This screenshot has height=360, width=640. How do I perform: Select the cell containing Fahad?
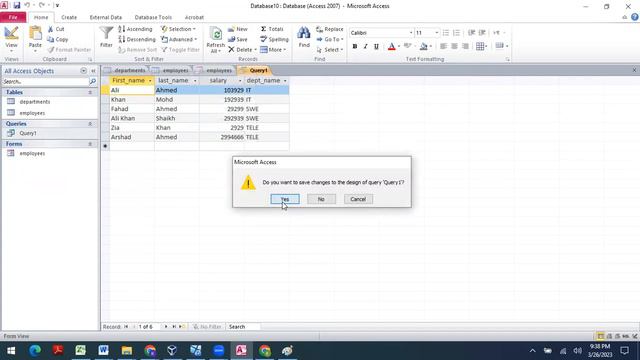point(132,109)
